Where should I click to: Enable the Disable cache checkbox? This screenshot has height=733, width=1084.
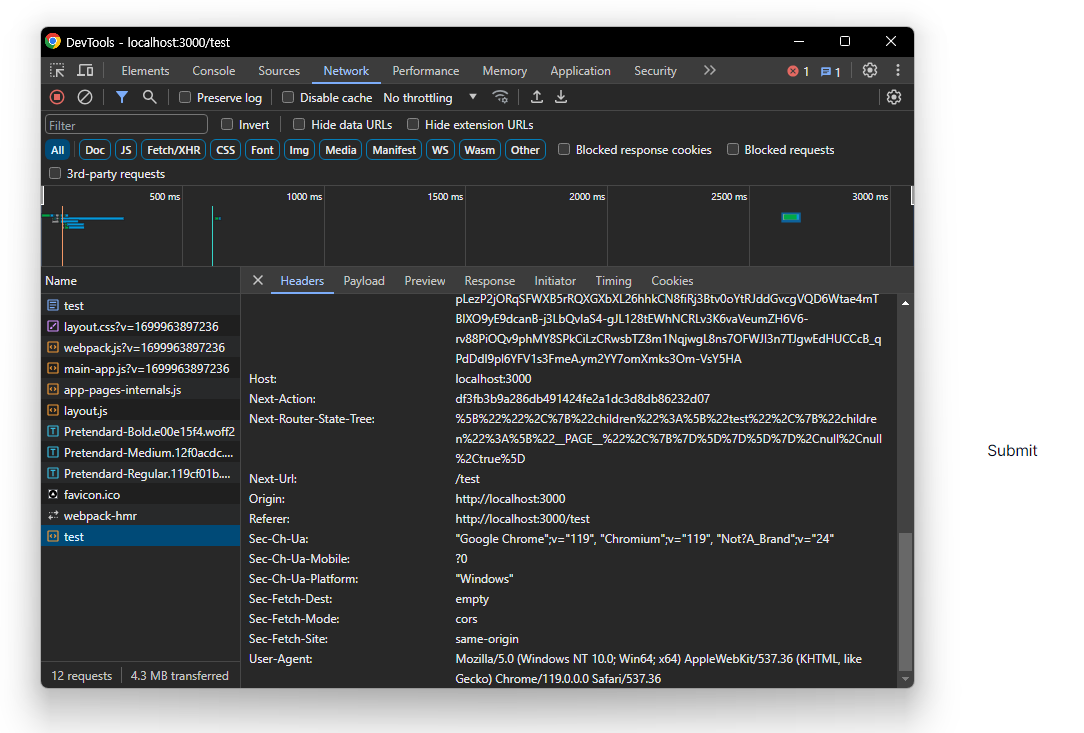pyautogui.click(x=288, y=98)
